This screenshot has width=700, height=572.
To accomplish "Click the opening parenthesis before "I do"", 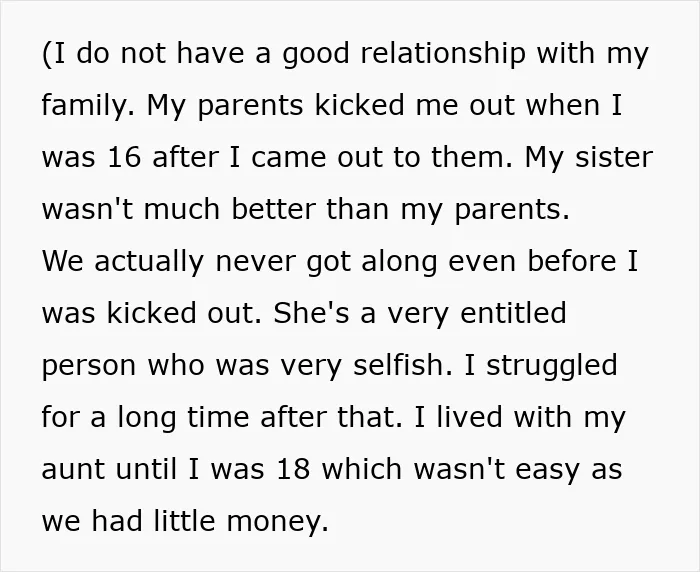I will (45, 54).
